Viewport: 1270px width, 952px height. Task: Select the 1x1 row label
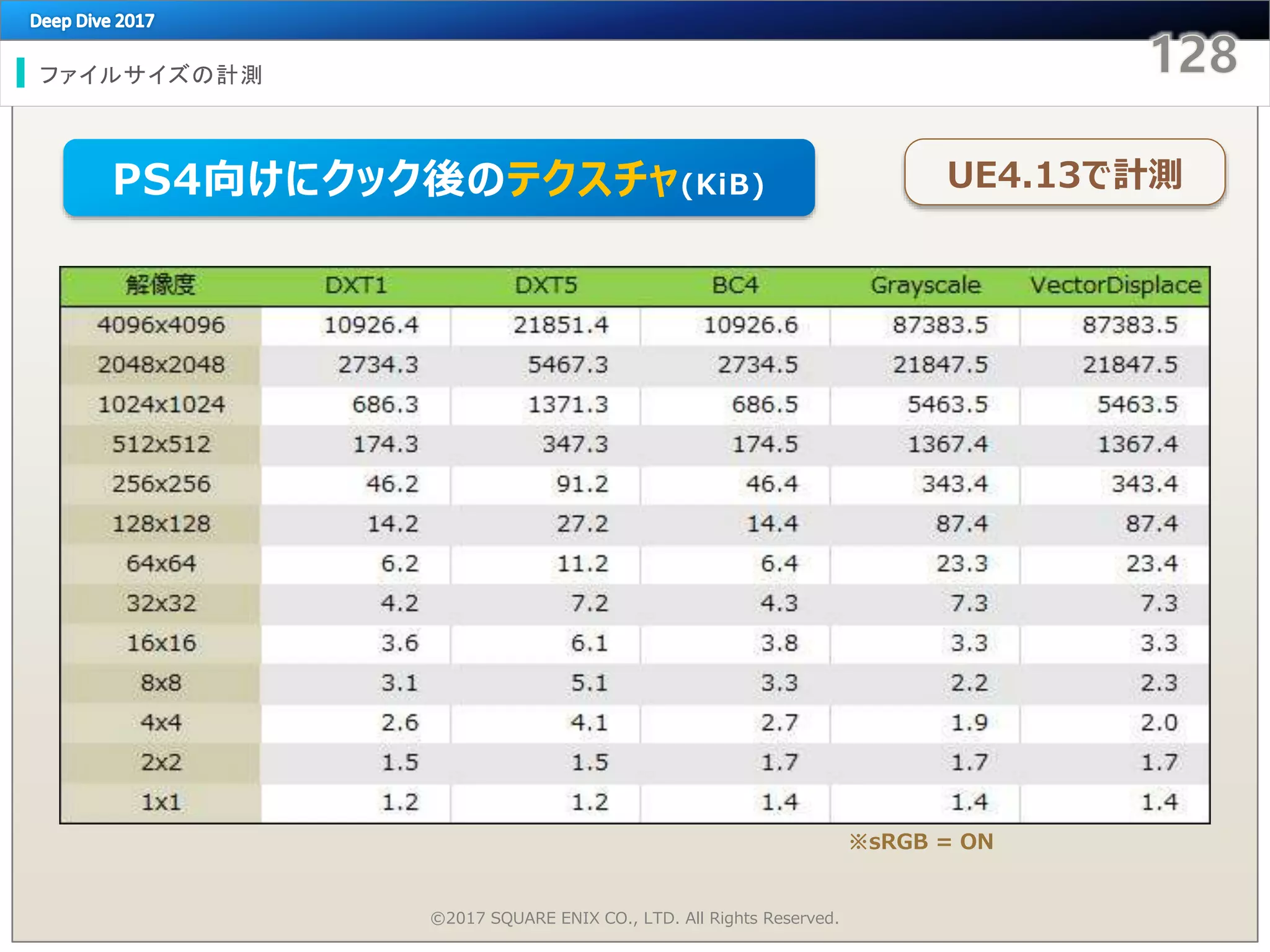point(161,802)
